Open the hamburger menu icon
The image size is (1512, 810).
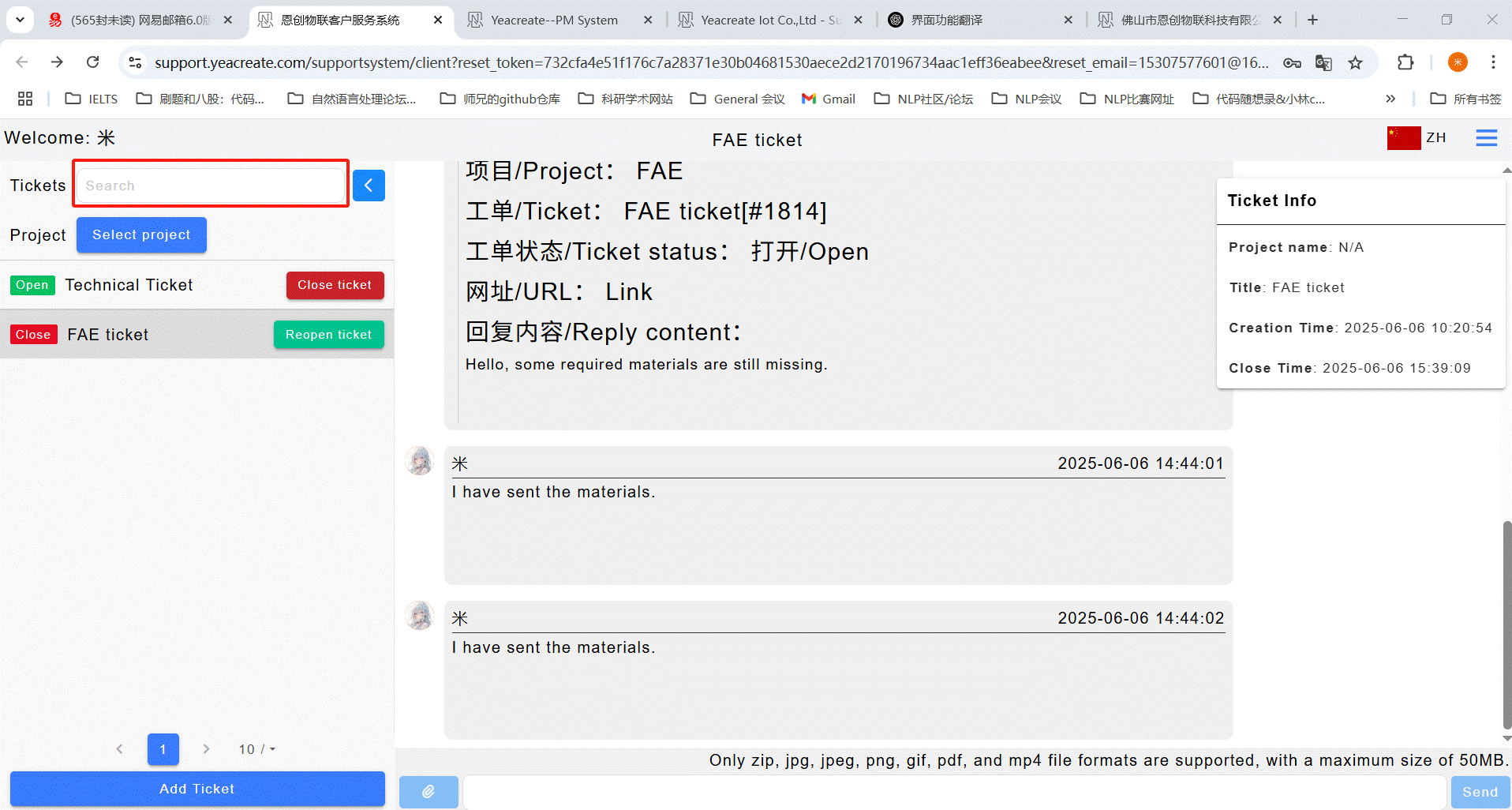click(1486, 138)
